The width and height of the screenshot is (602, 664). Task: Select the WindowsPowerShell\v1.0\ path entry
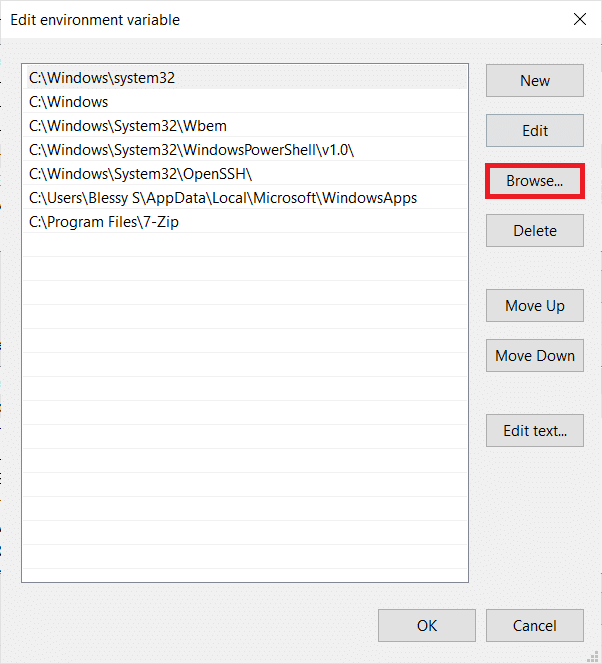[x=191, y=150]
